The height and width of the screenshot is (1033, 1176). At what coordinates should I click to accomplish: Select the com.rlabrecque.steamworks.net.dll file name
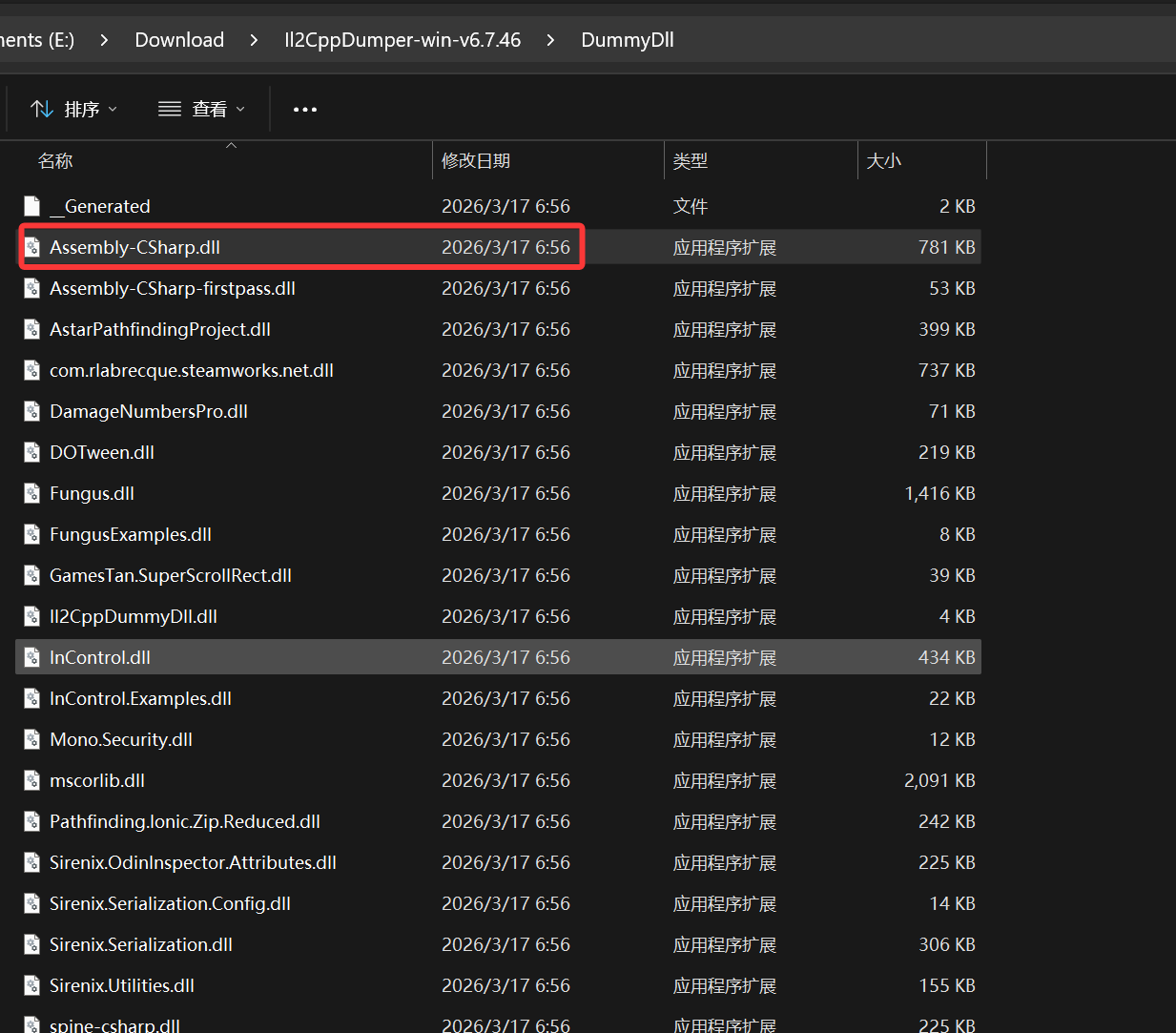pyautogui.click(x=192, y=370)
